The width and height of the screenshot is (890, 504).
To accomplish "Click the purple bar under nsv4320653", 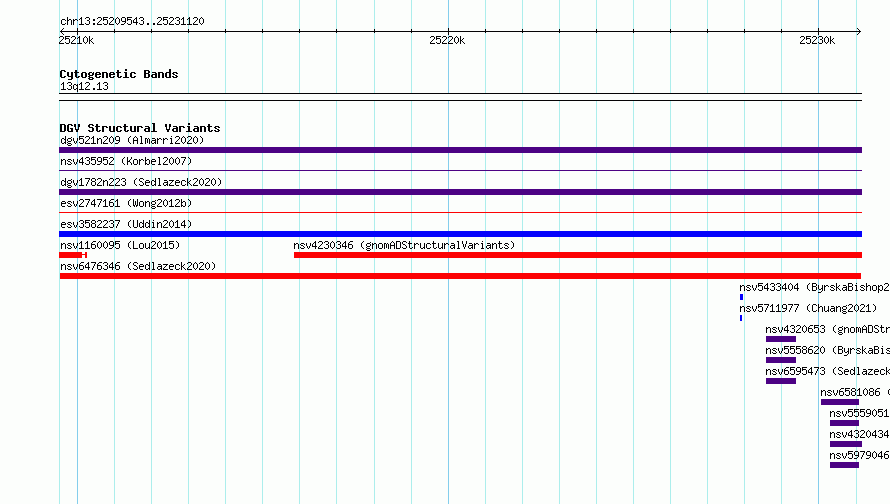I will [781, 339].
